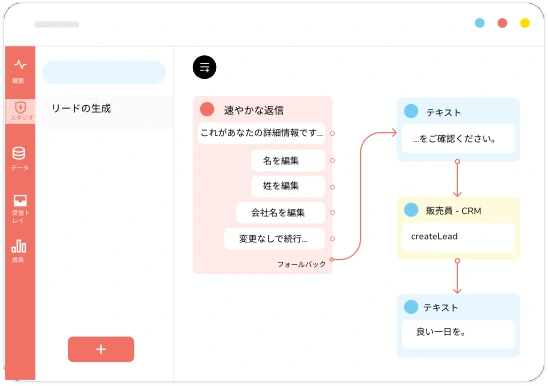
Task: Open the overview pulse icon in sidebar
Action: pyautogui.click(x=20, y=65)
